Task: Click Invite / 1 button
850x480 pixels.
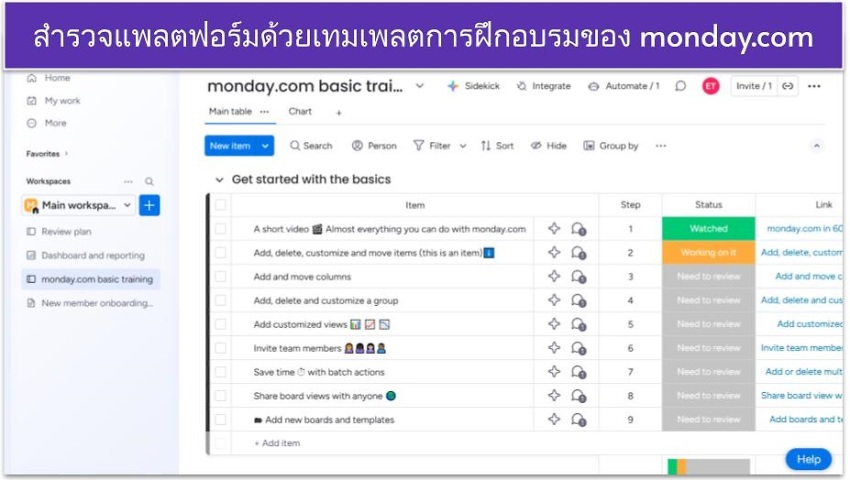Action: coord(754,86)
